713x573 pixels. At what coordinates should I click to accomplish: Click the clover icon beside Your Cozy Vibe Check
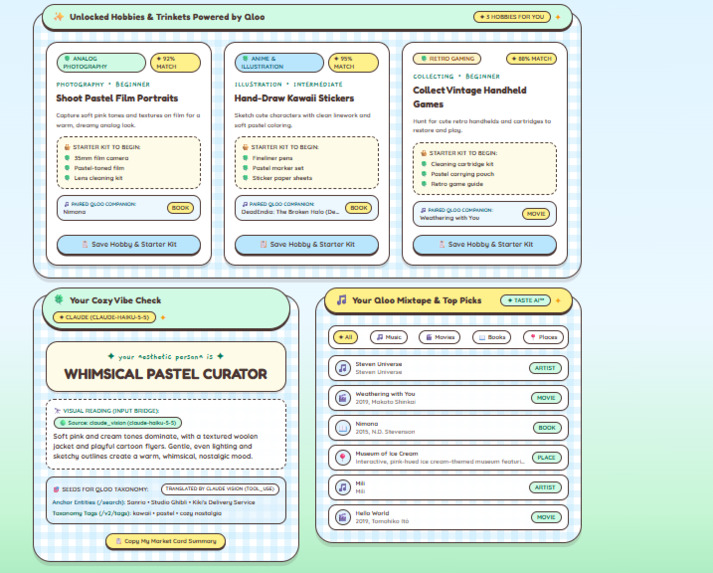(59, 299)
